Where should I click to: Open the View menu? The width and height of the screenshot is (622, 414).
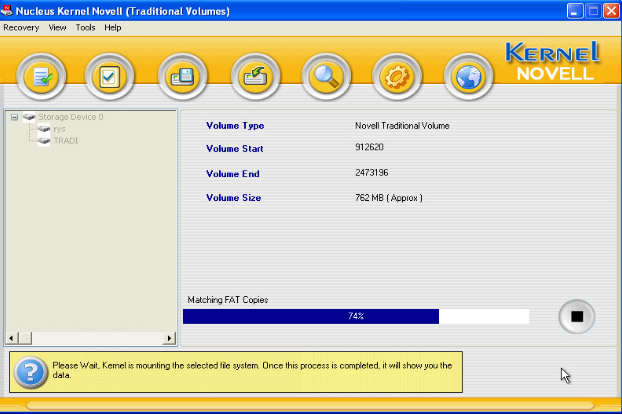58,27
